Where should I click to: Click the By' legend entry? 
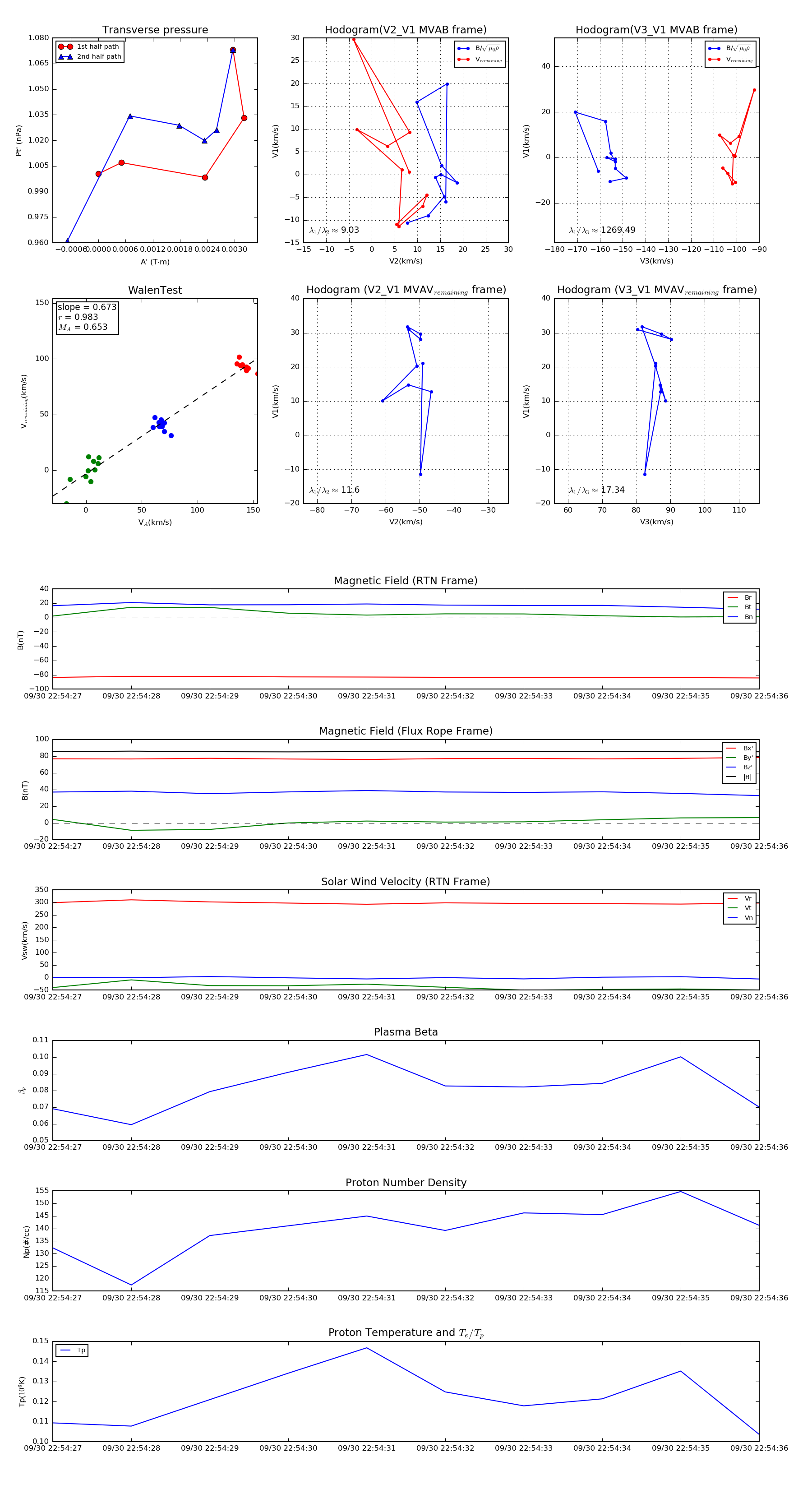pos(739,758)
